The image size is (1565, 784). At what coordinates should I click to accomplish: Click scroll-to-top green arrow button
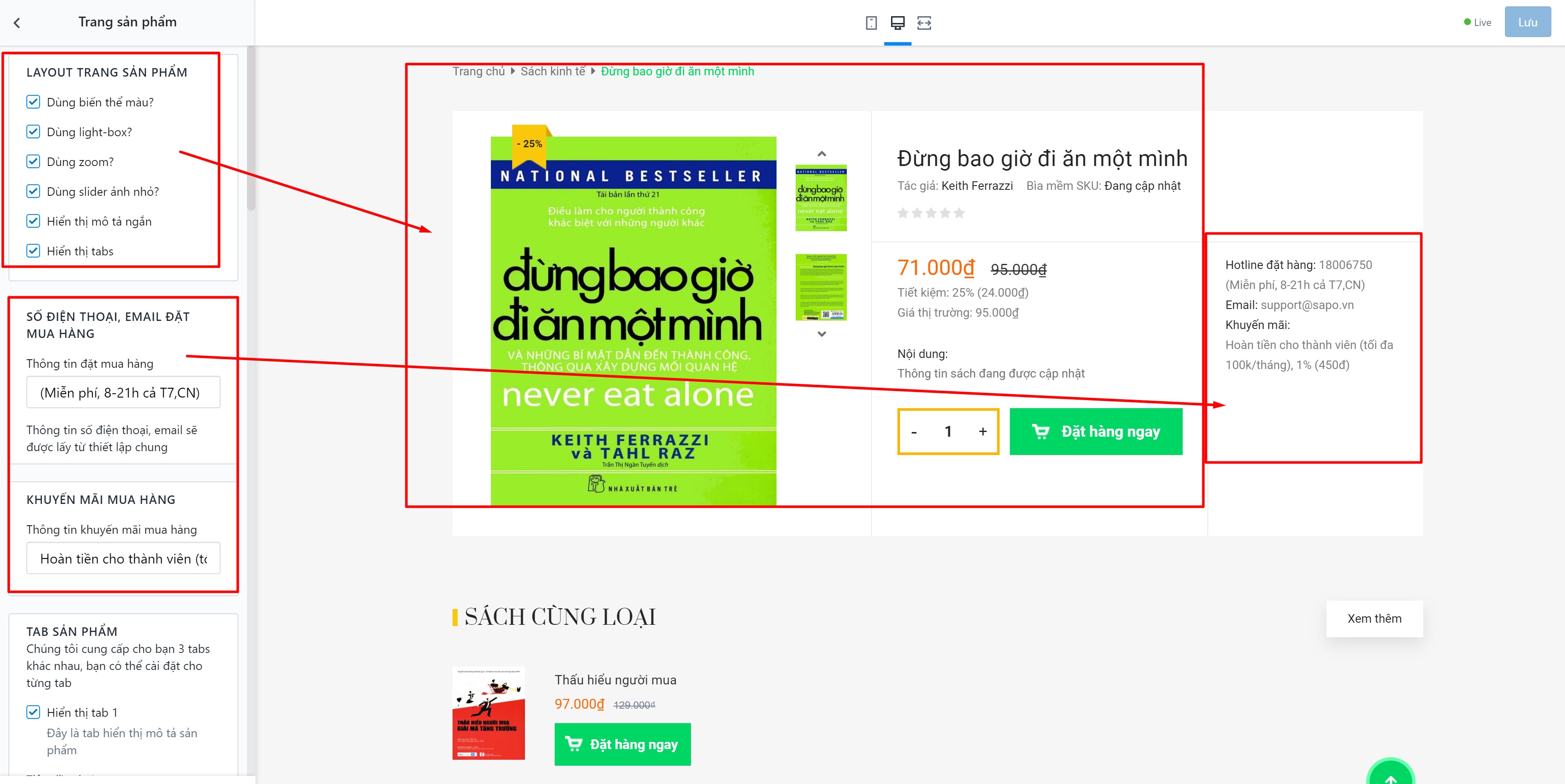pos(1390,774)
